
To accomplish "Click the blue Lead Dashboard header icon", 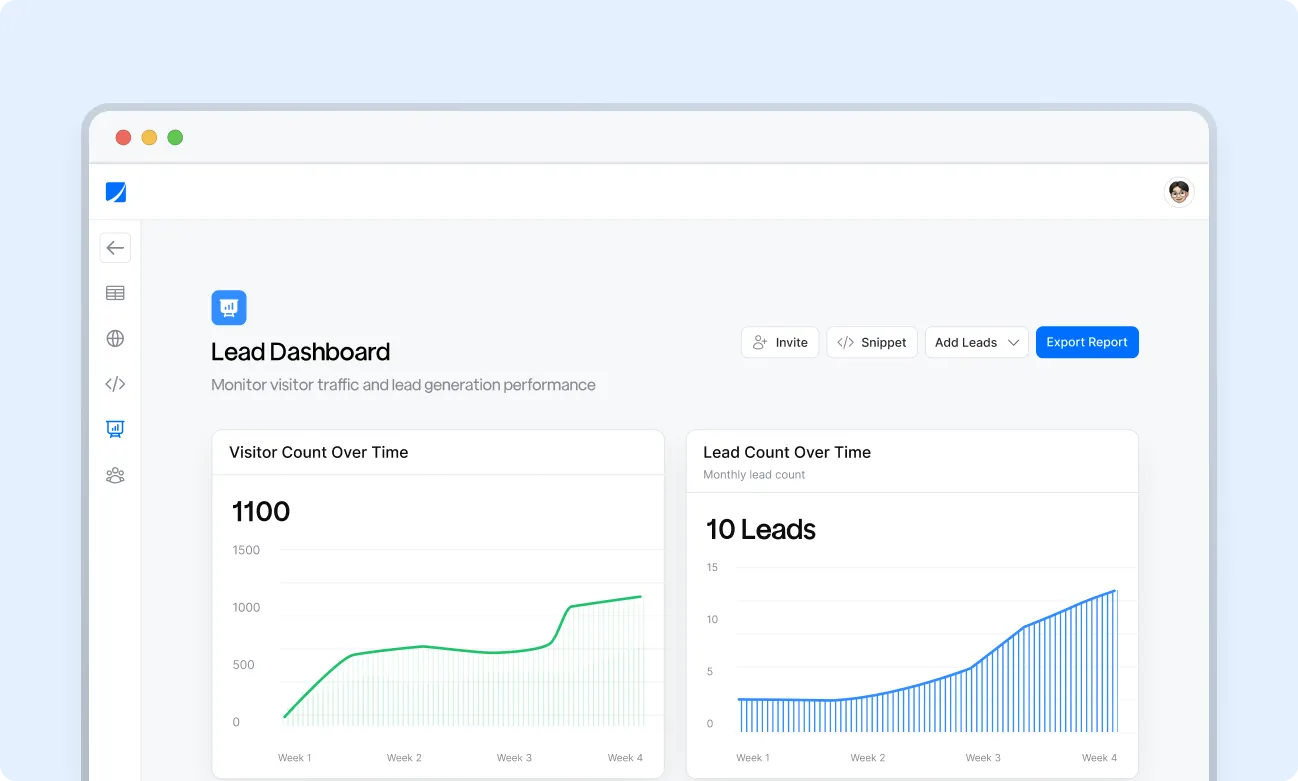I will (x=229, y=308).
